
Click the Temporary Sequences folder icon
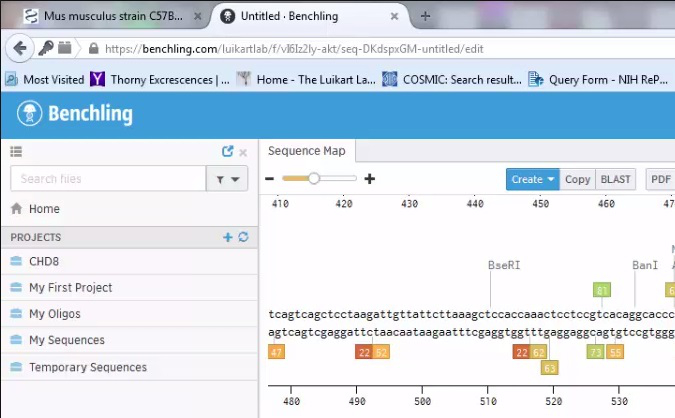pyautogui.click(x=16, y=367)
